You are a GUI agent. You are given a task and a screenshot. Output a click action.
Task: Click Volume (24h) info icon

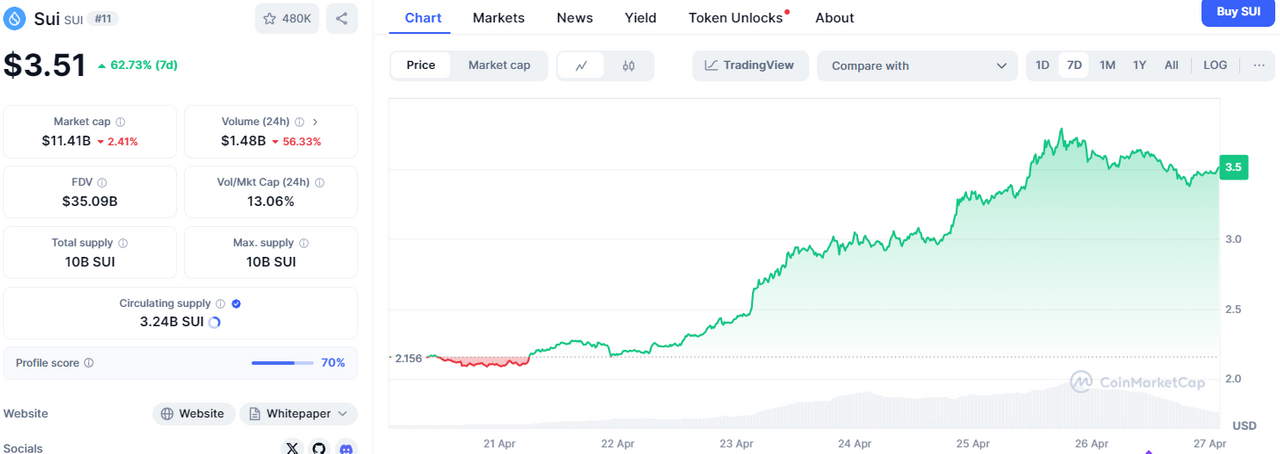(300, 122)
